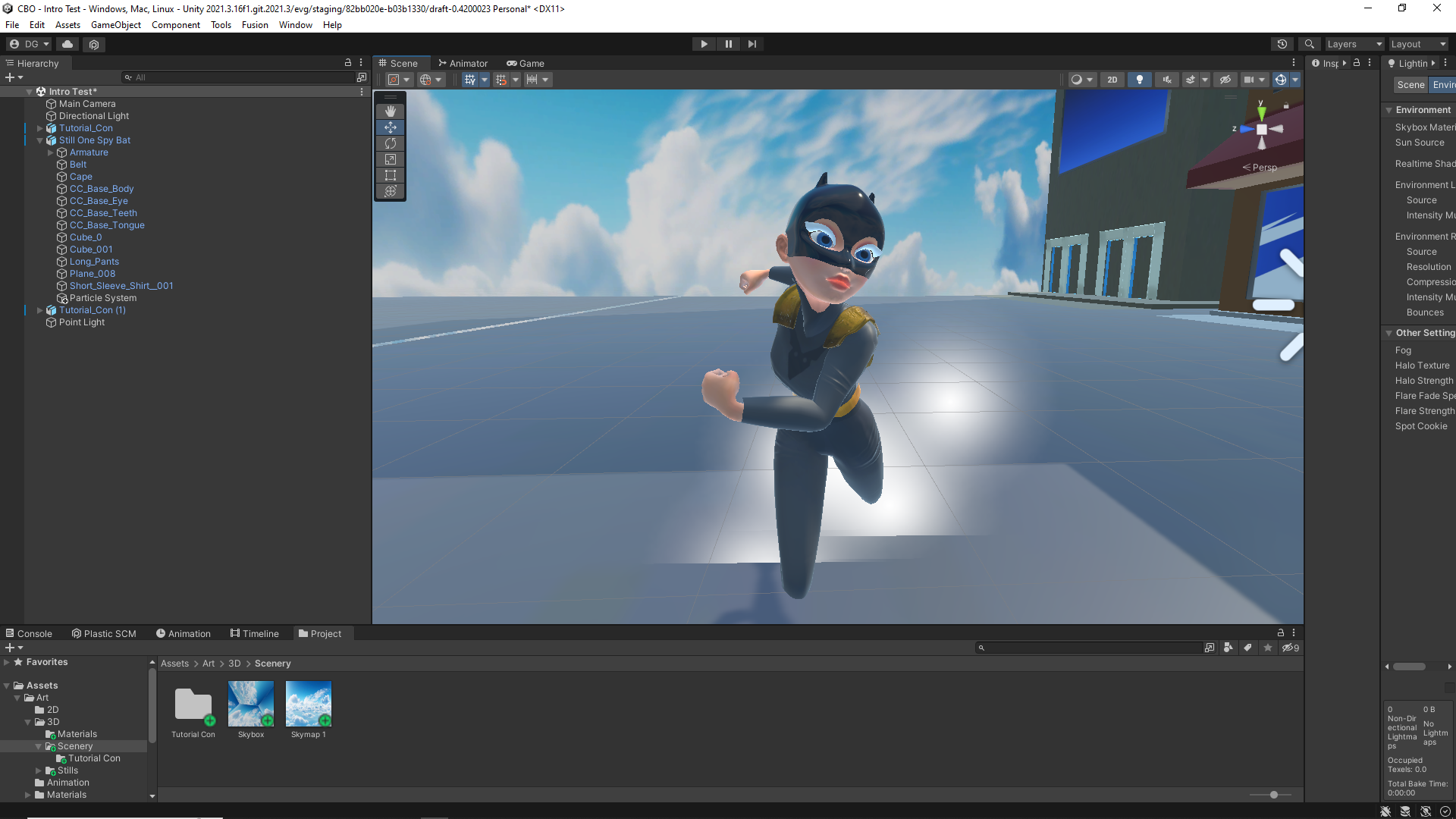Click Project search field
The width and height of the screenshot is (1456, 819).
coord(1089,648)
